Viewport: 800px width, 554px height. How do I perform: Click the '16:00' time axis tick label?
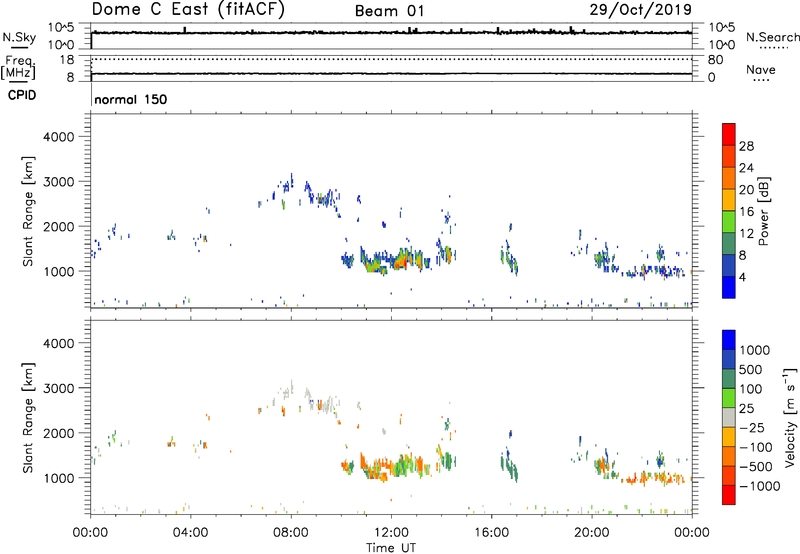pyautogui.click(x=491, y=533)
